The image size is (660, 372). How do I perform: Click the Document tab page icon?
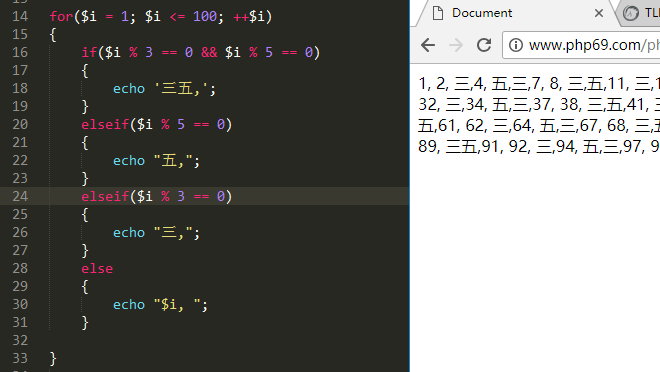pos(438,13)
